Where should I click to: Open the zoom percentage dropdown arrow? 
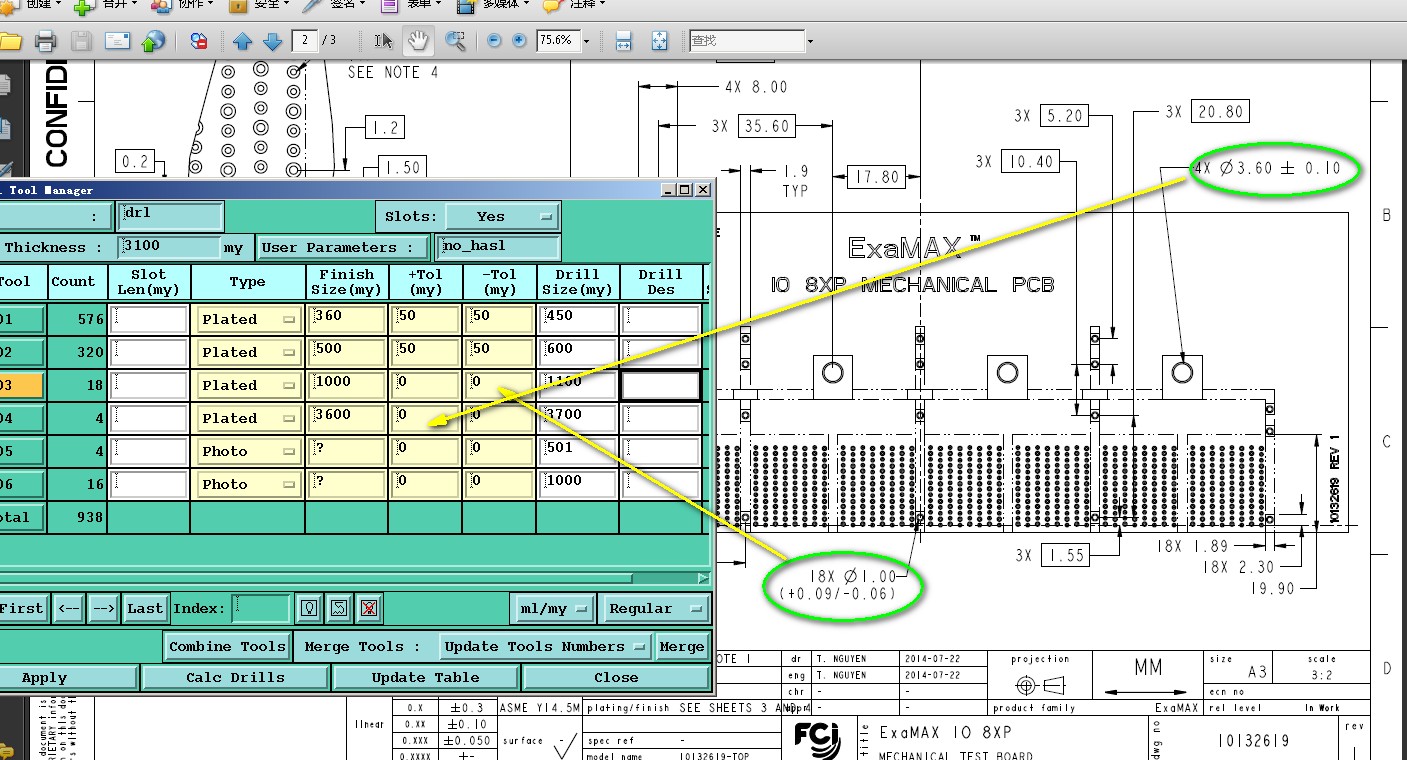tap(586, 41)
